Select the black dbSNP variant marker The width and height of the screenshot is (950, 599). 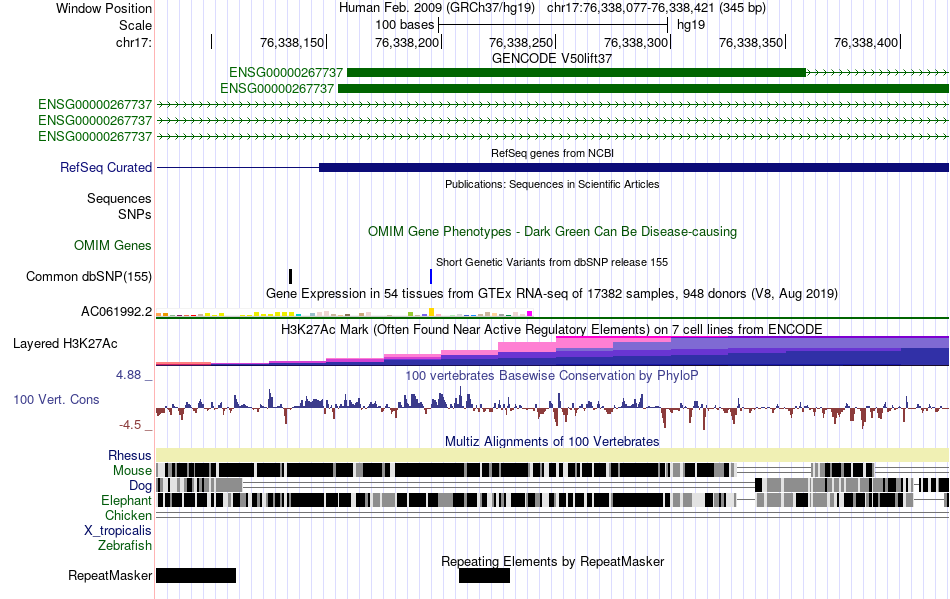pos(291,276)
